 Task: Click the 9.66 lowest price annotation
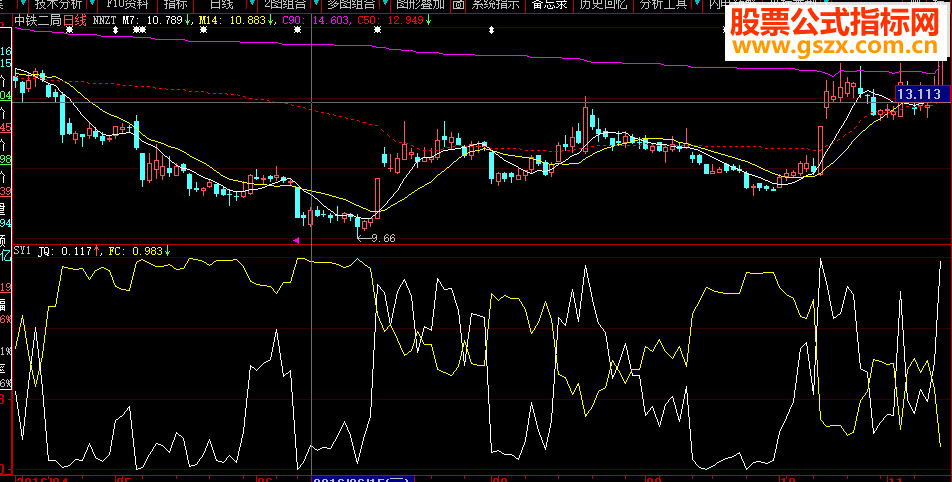pos(382,238)
